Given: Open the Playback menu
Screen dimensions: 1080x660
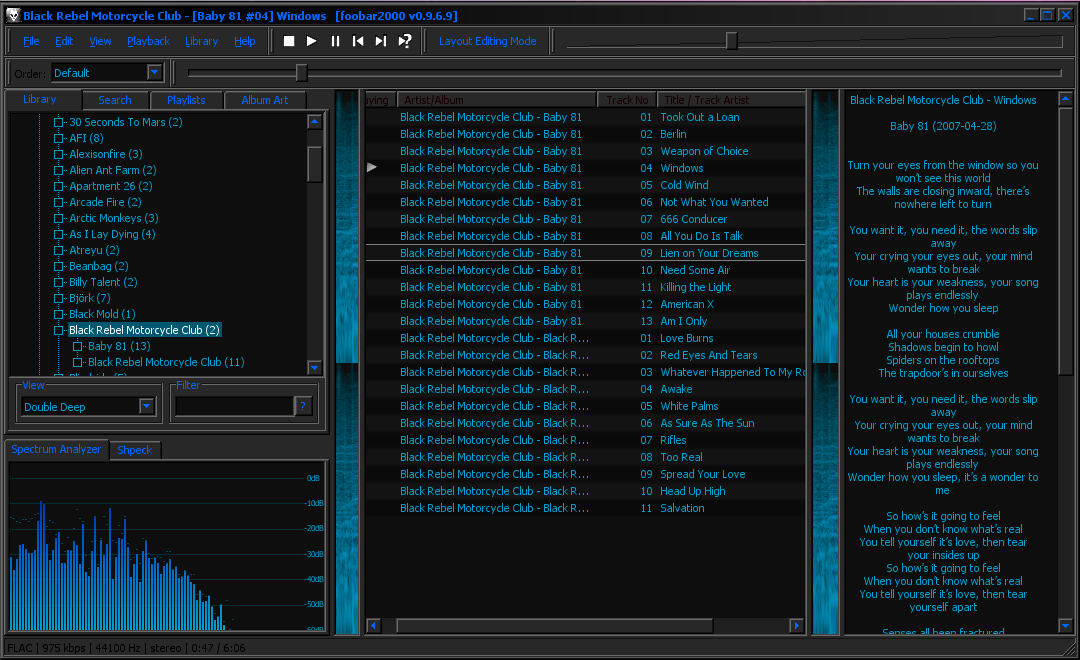Looking at the screenshot, I should click(x=147, y=41).
